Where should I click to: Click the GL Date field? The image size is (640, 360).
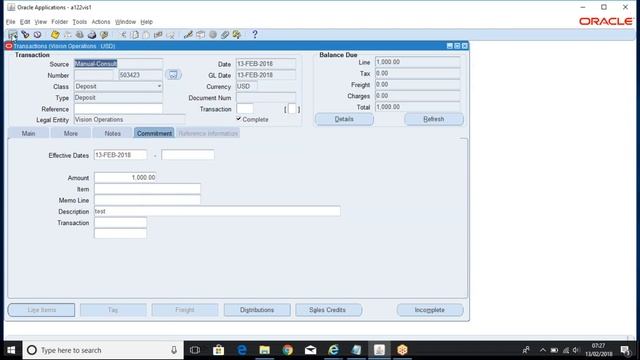(x=266, y=75)
